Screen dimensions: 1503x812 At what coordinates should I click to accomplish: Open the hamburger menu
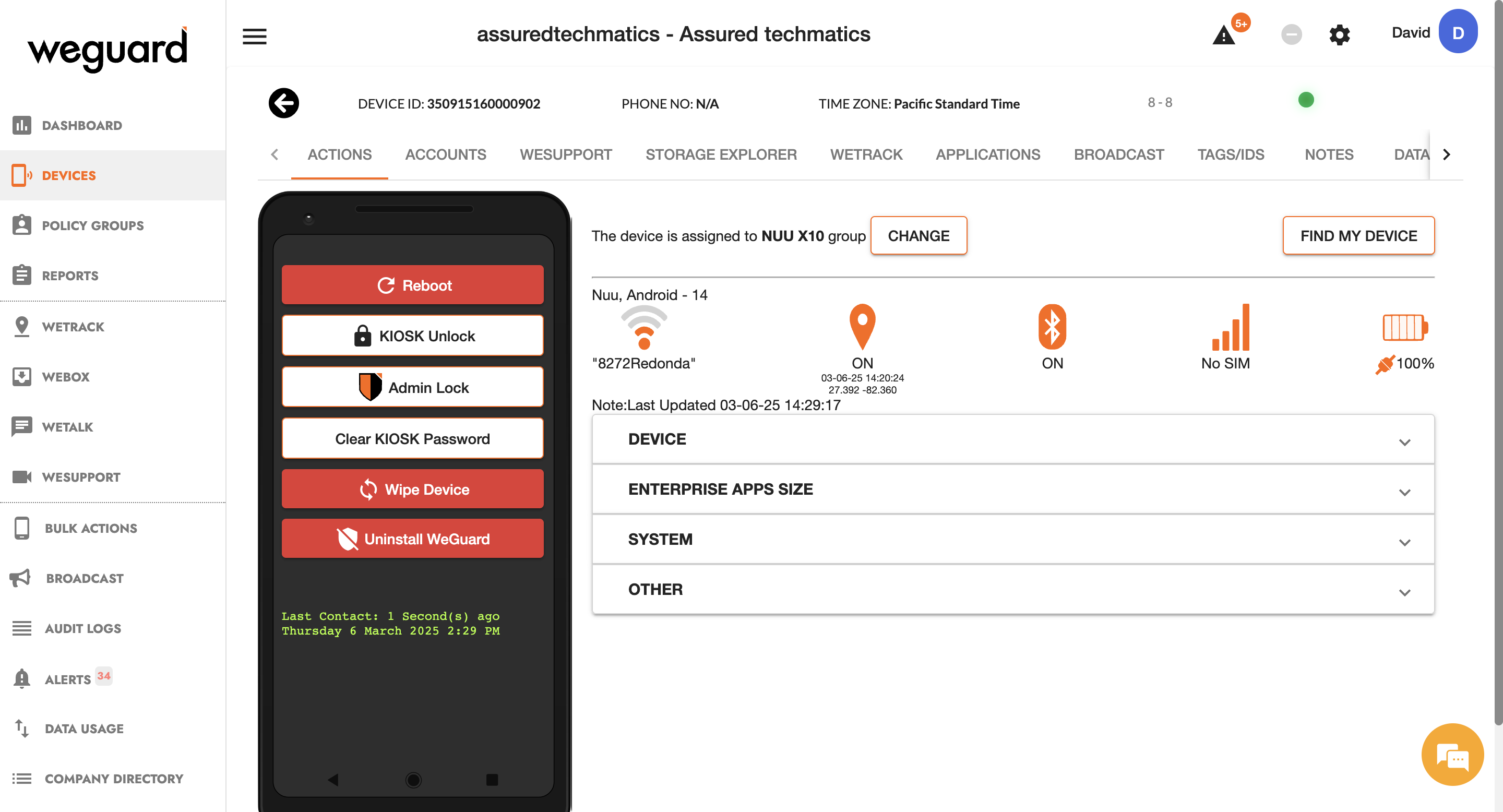coord(254,36)
